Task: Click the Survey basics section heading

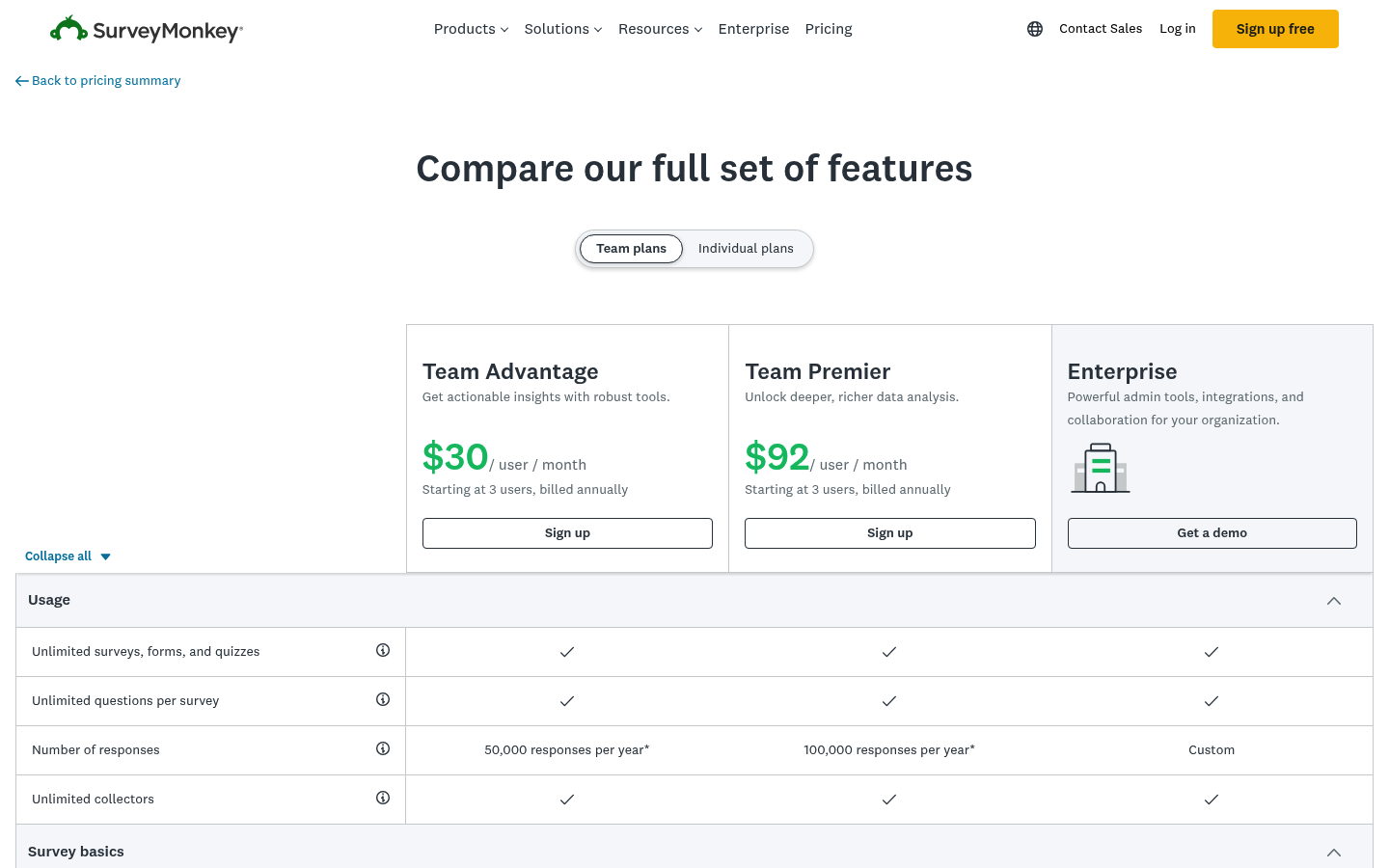Action: (76, 852)
